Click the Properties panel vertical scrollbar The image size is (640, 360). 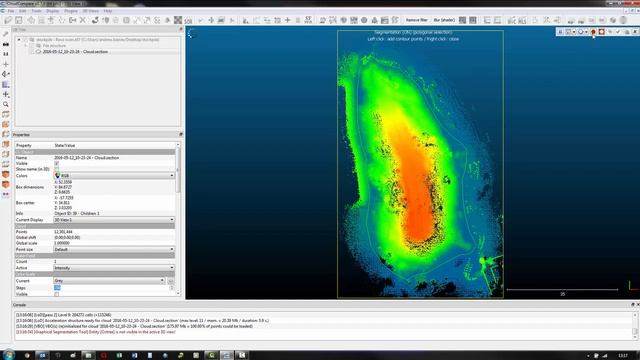point(178,218)
